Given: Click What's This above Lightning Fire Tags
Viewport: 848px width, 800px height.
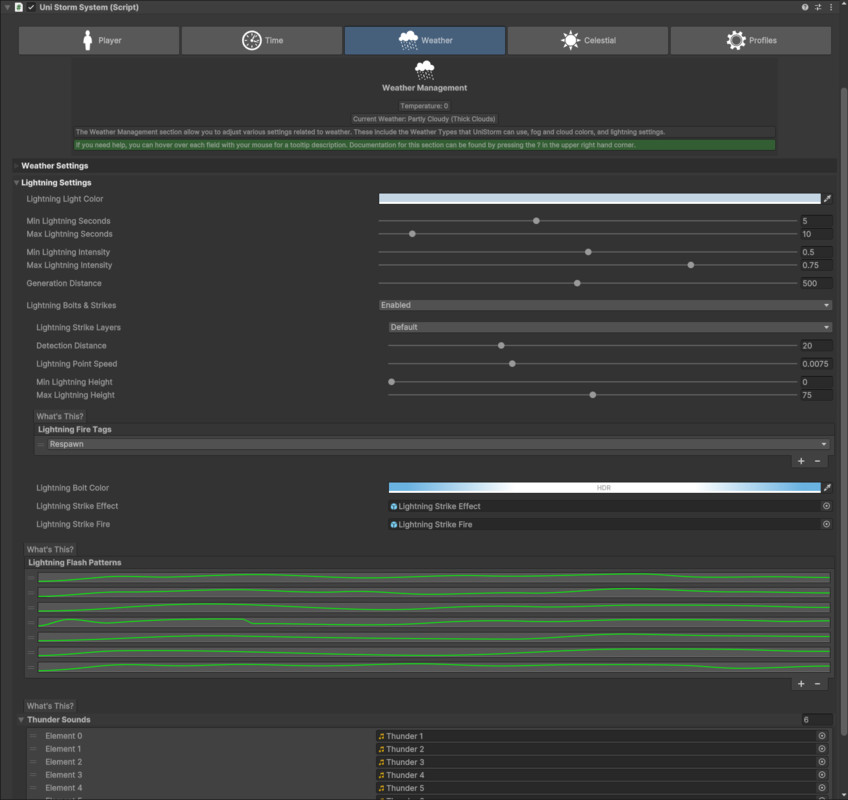Looking at the screenshot, I should tap(60, 416).
